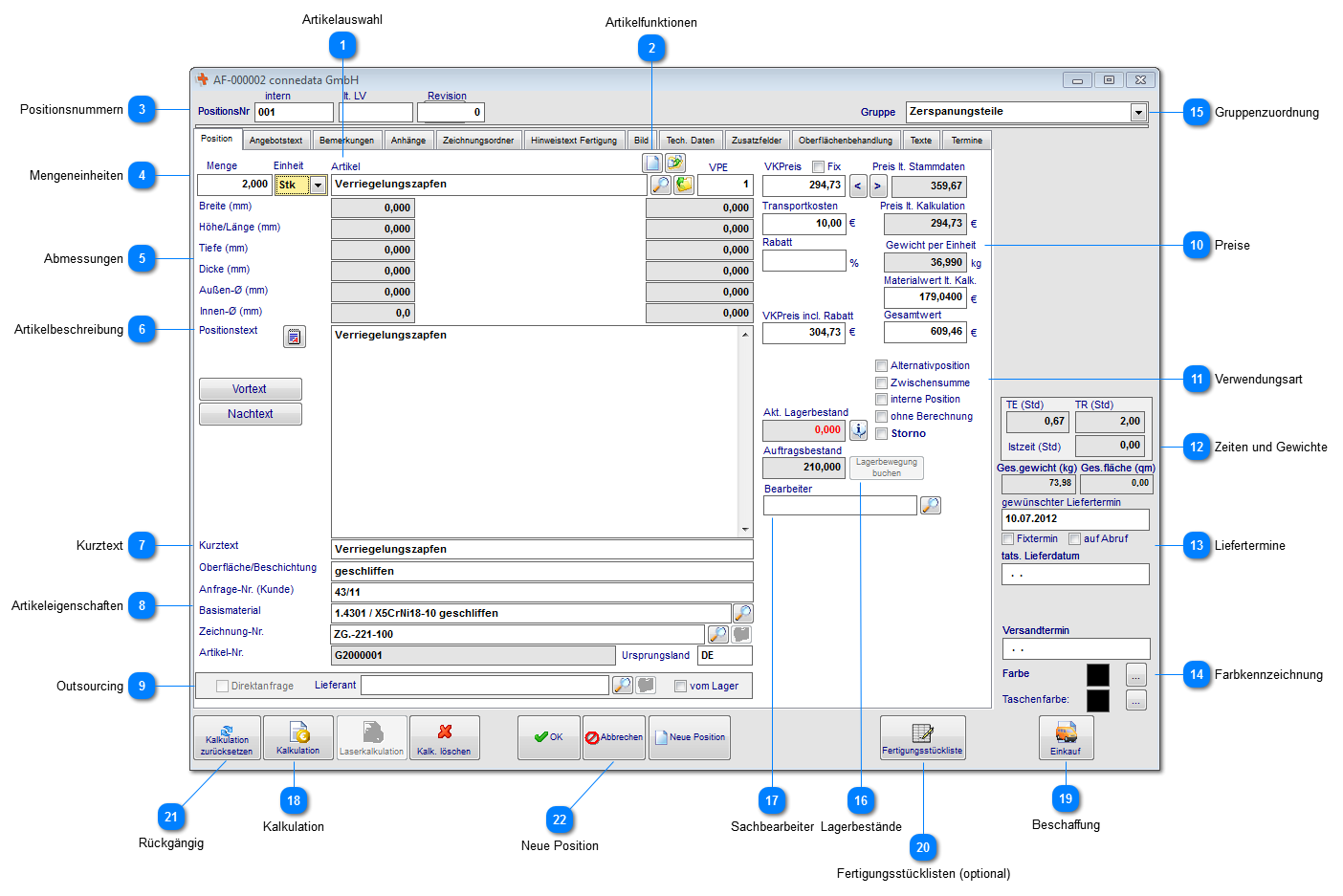Viewport: 1343px width, 896px height.
Task: Click Laserkalkulation button
Action: tap(372, 738)
